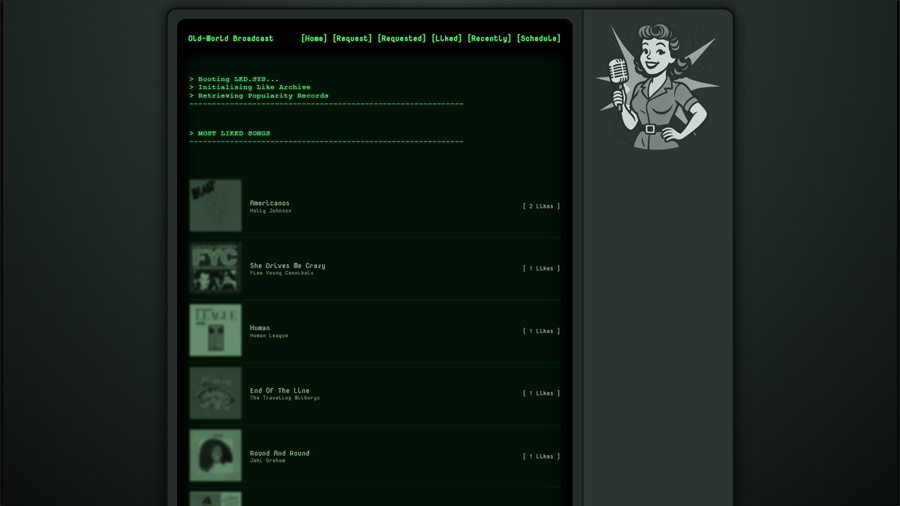Click the likes count for Human
This screenshot has height=506, width=900.
pos(541,331)
